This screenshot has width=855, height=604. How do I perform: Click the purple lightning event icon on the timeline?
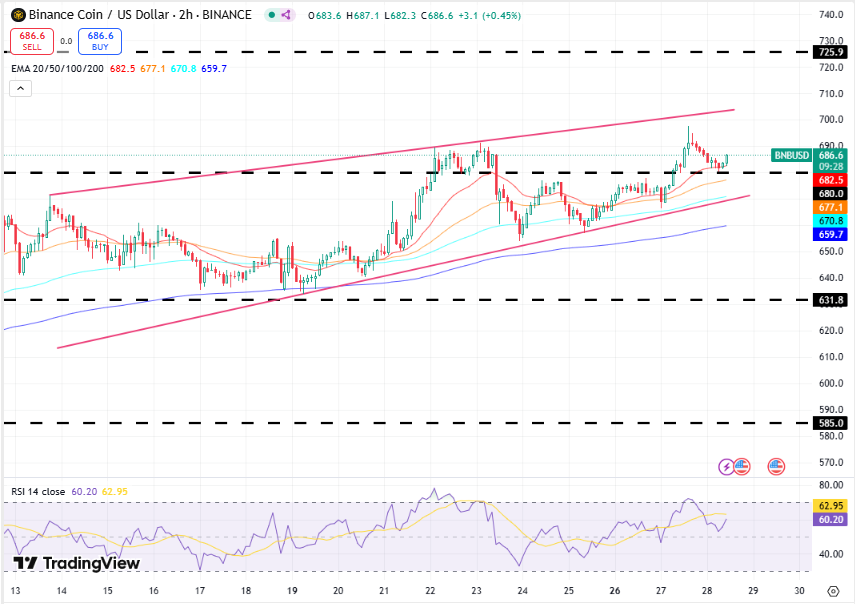pos(726,467)
